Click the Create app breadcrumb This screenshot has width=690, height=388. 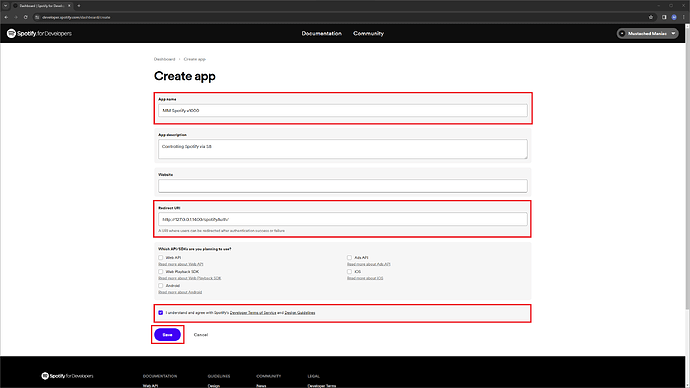[195, 59]
